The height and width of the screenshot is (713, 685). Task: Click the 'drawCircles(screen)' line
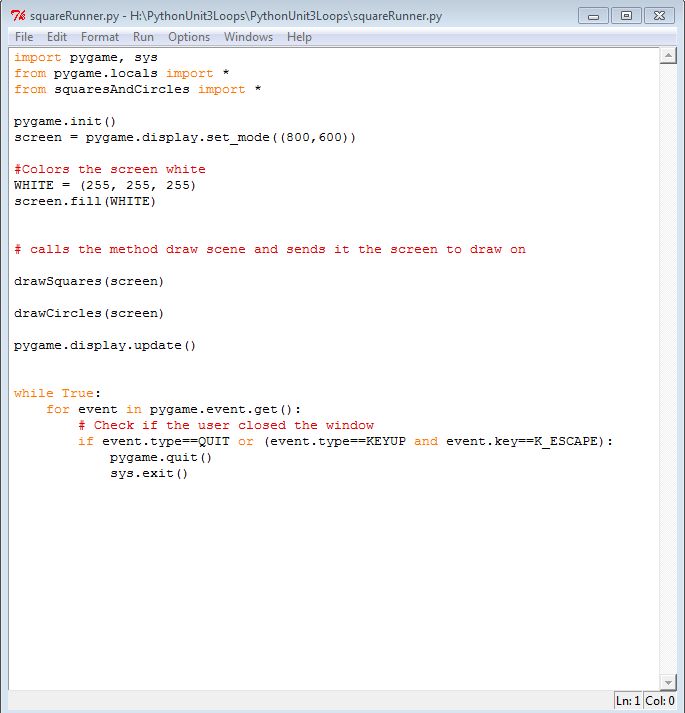[89, 314]
